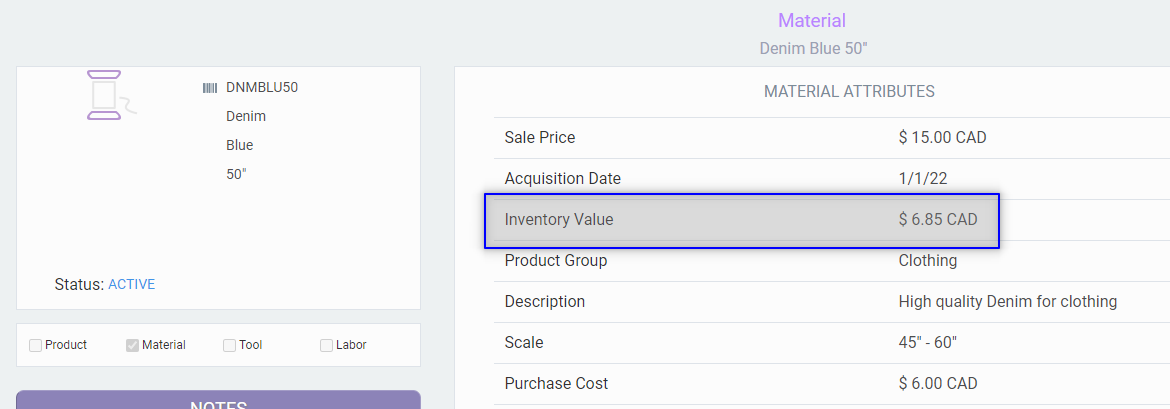Click the Denim Blue 50" subtitle
1170x409 pixels.
coord(812,48)
